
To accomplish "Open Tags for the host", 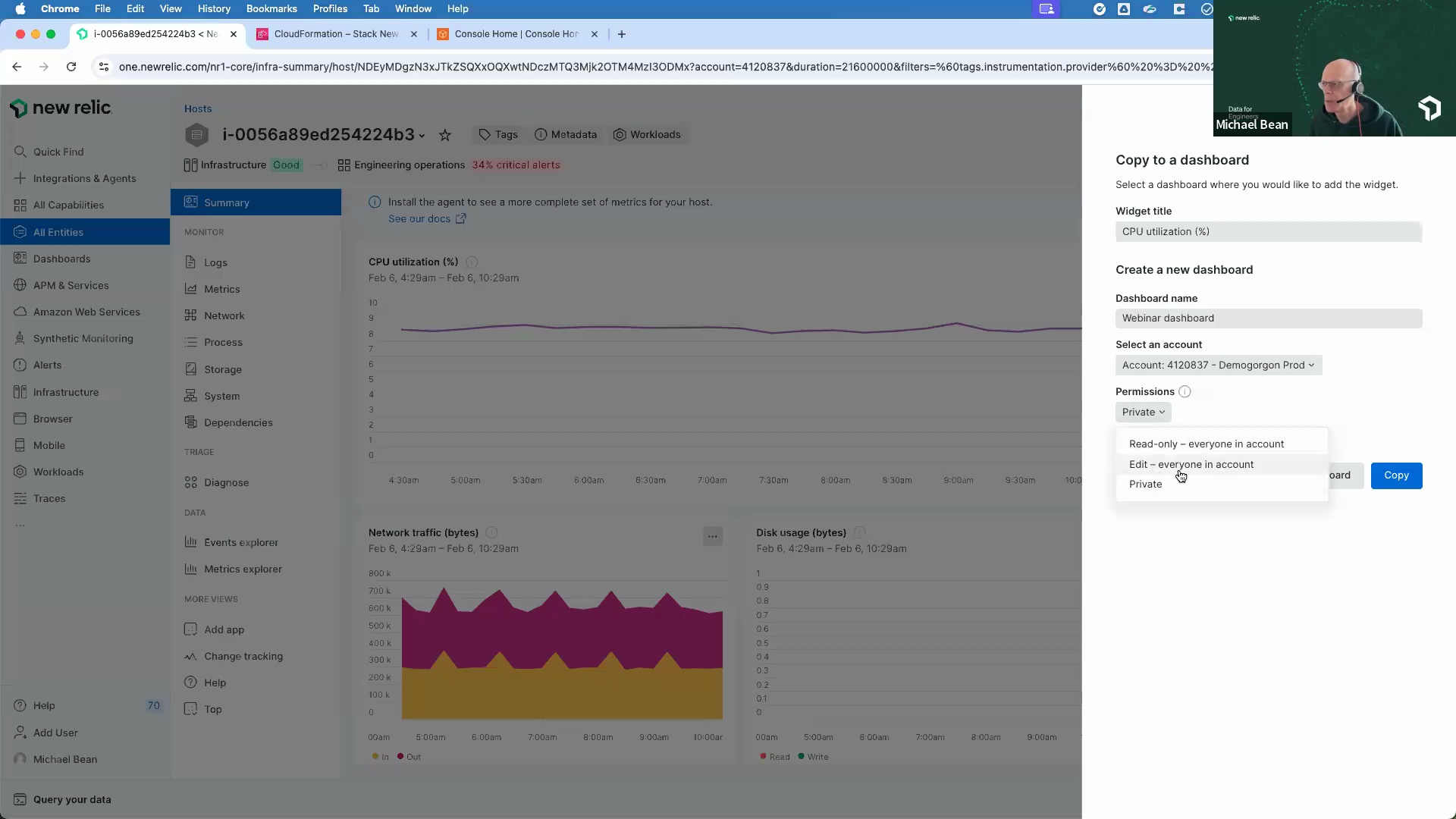I will pos(498,134).
